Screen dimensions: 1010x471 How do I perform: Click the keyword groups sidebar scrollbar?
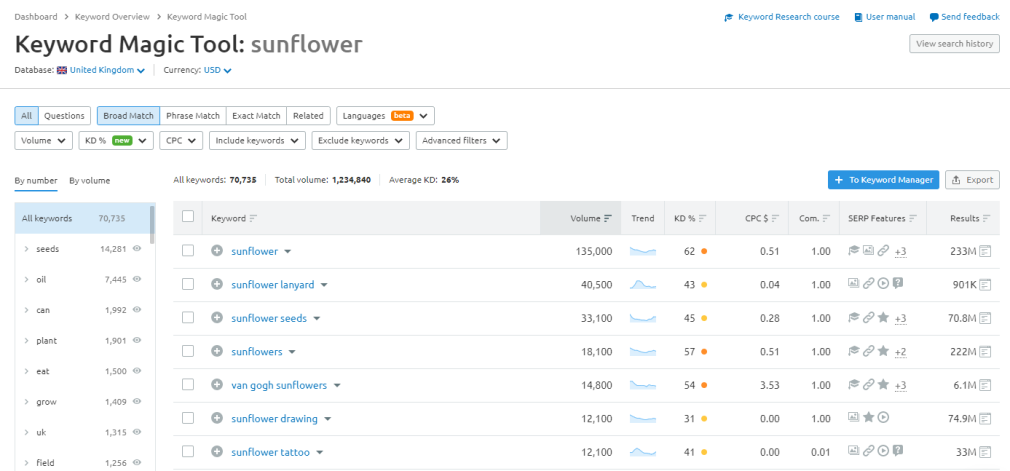coord(152,226)
